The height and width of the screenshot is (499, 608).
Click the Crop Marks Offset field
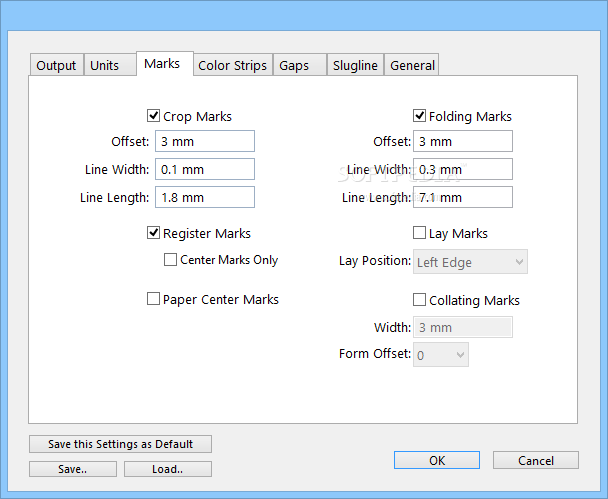pos(205,142)
